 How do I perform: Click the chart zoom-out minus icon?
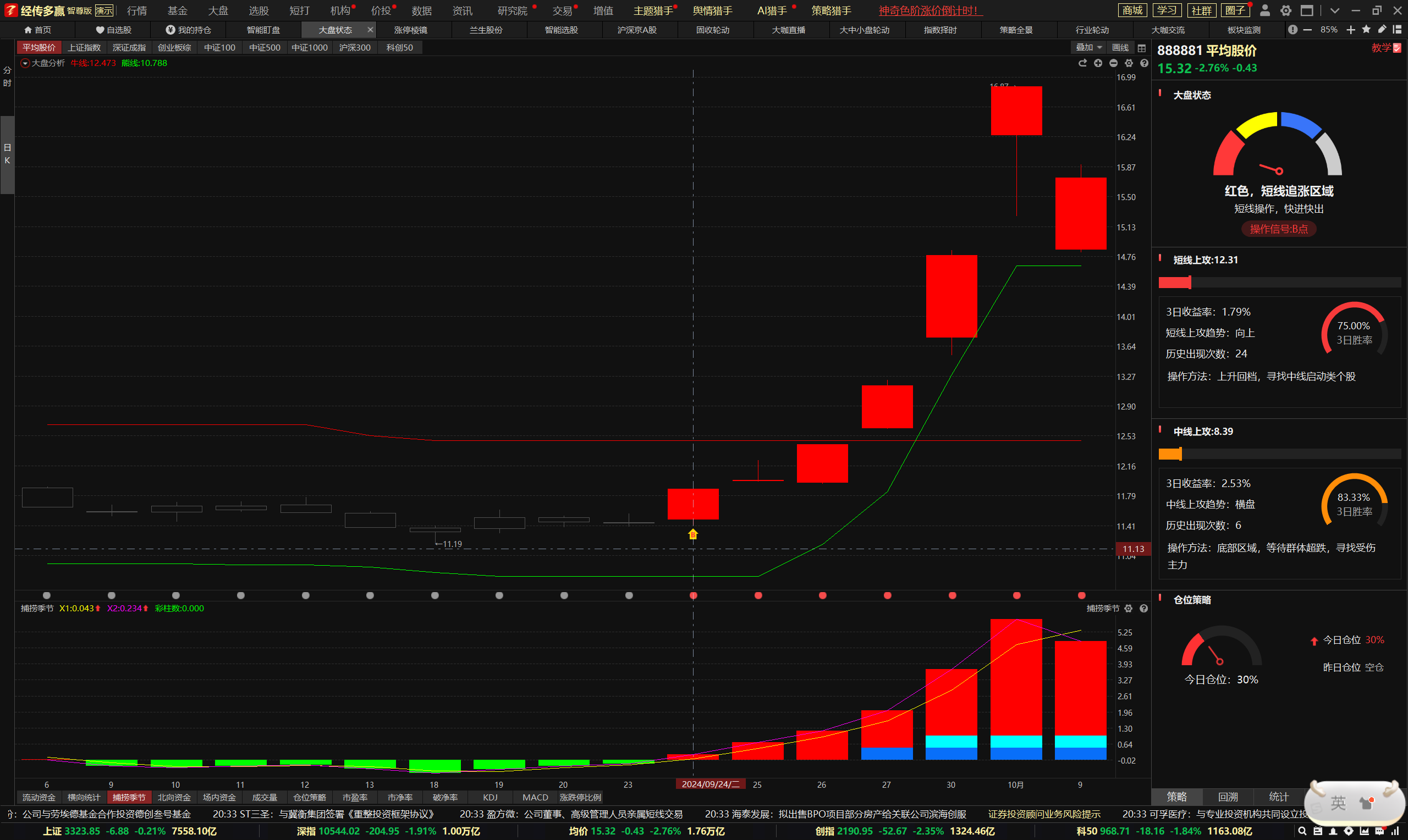click(1113, 63)
